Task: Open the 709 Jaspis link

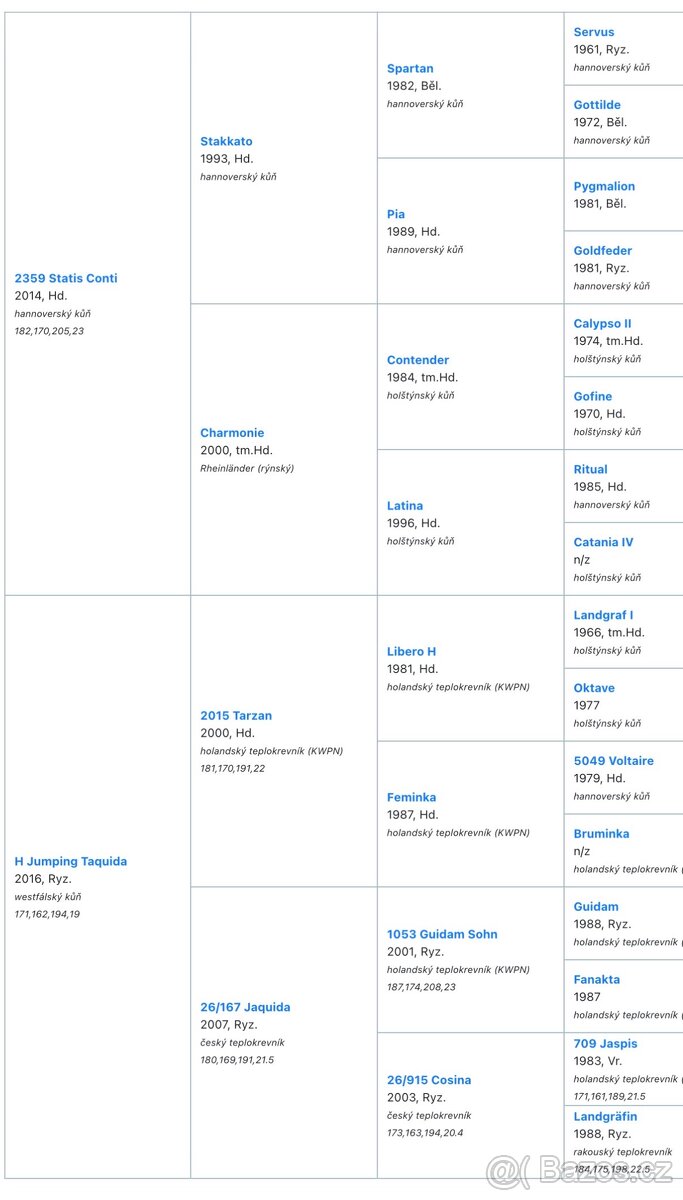Action: pyautogui.click(x=605, y=1044)
